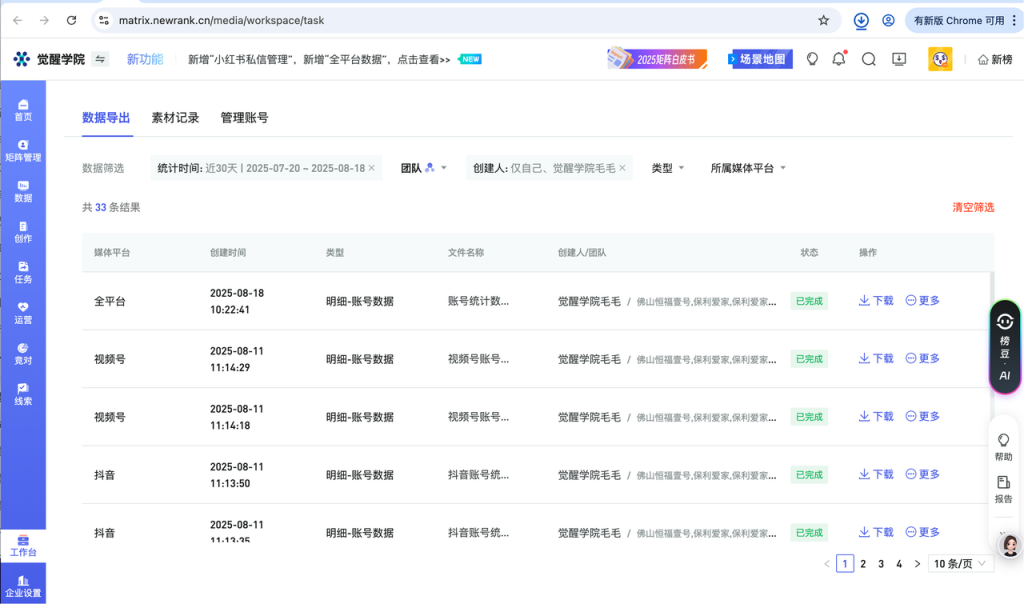Go to page 2 of results

(x=863, y=564)
